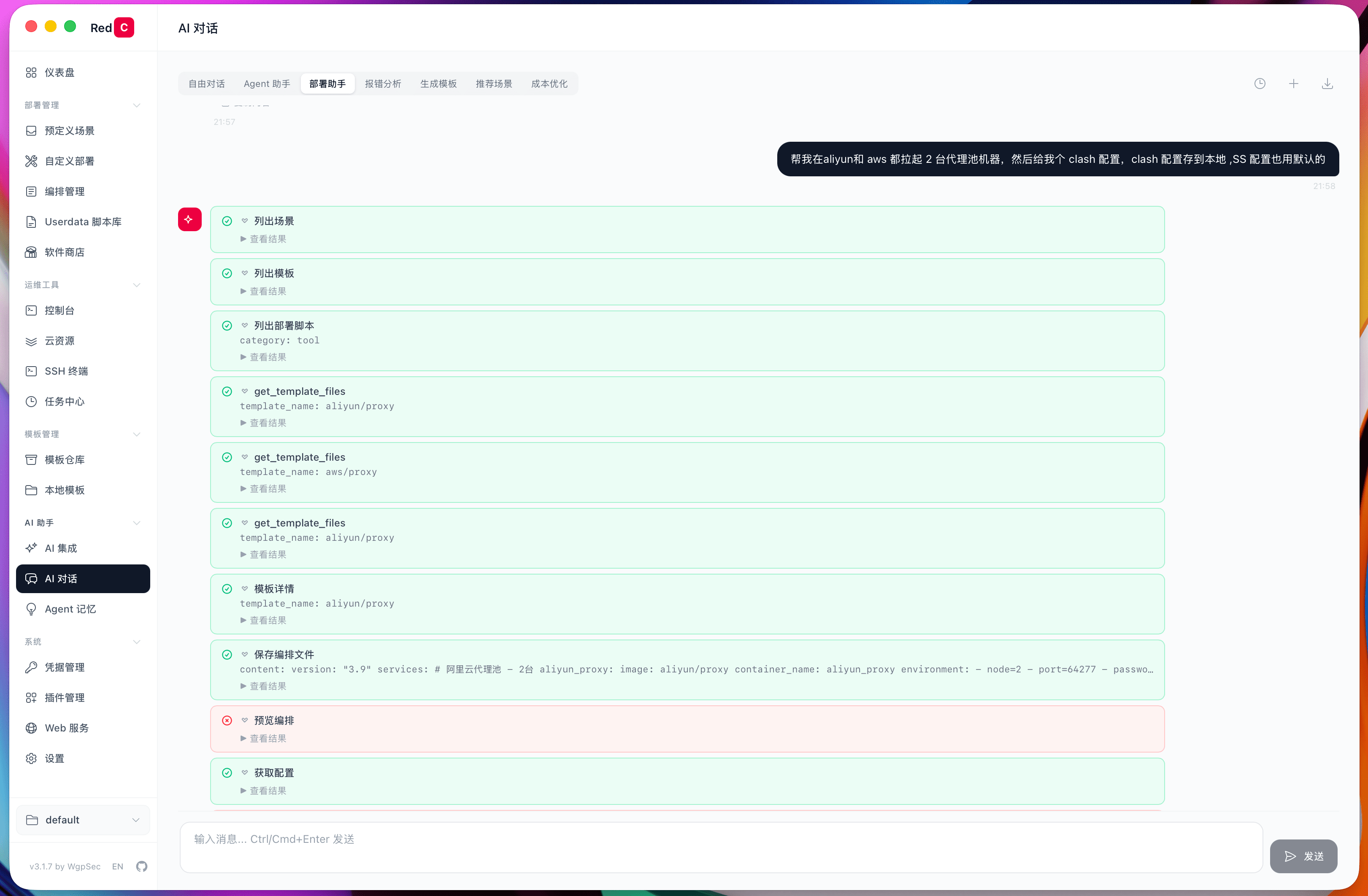Click the red assistant avatar icon
This screenshot has width=1368, height=896.
pyautogui.click(x=189, y=219)
